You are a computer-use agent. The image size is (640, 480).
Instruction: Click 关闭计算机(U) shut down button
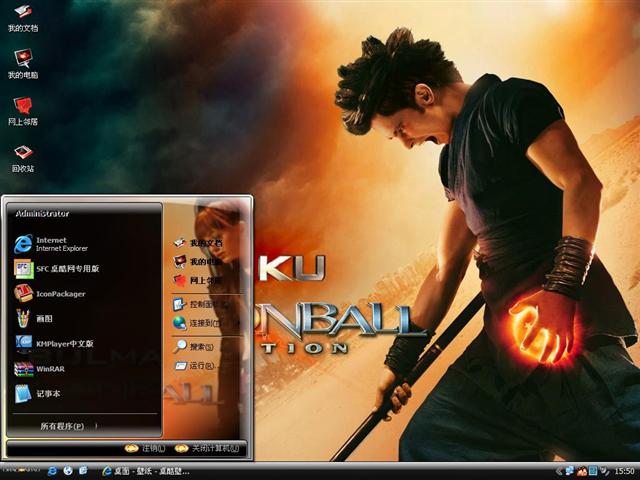[x=206, y=448]
